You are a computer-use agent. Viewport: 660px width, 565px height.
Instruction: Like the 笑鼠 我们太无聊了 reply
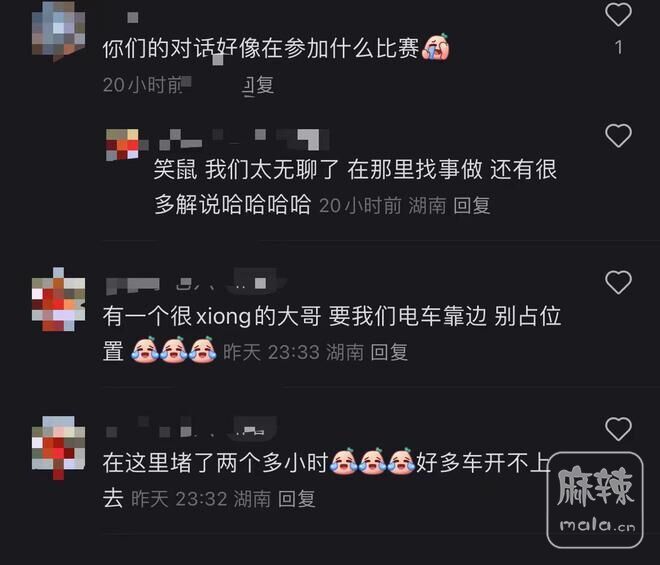tap(618, 136)
